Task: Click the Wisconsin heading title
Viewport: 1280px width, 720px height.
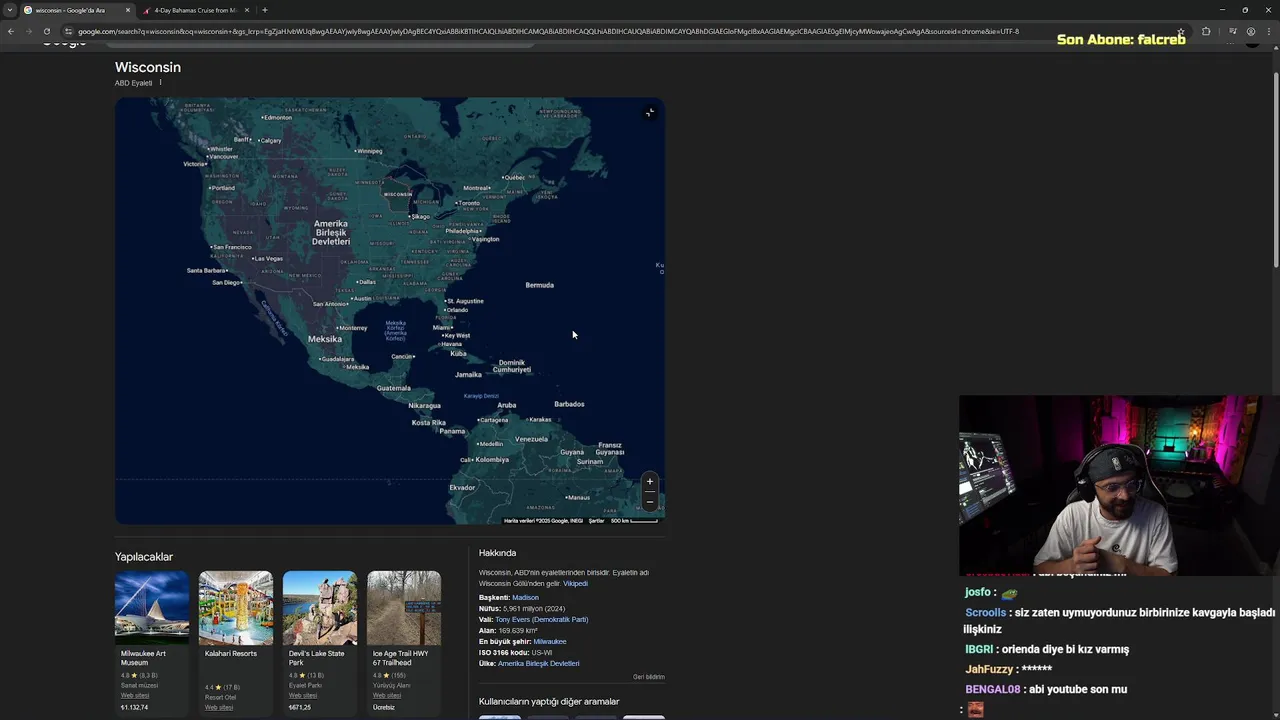Action: pyautogui.click(x=148, y=67)
